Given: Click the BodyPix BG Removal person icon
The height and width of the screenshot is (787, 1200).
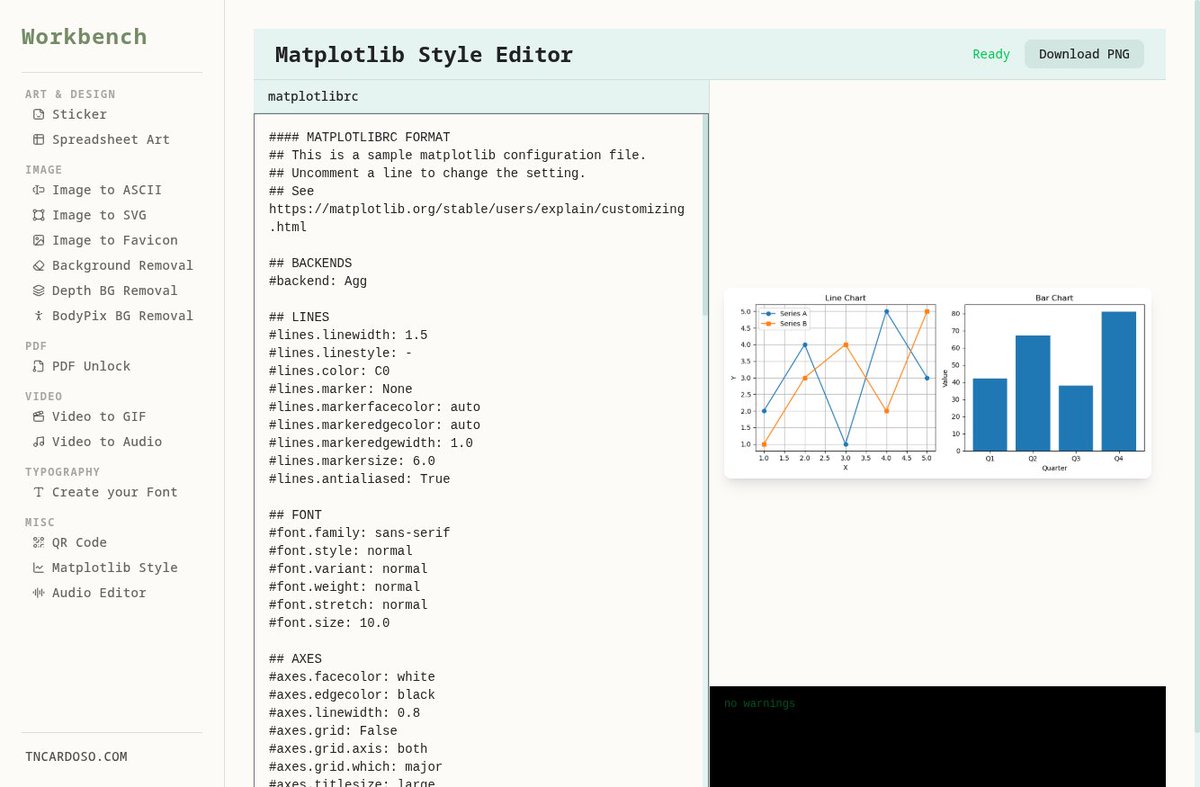Looking at the screenshot, I should click(38, 315).
